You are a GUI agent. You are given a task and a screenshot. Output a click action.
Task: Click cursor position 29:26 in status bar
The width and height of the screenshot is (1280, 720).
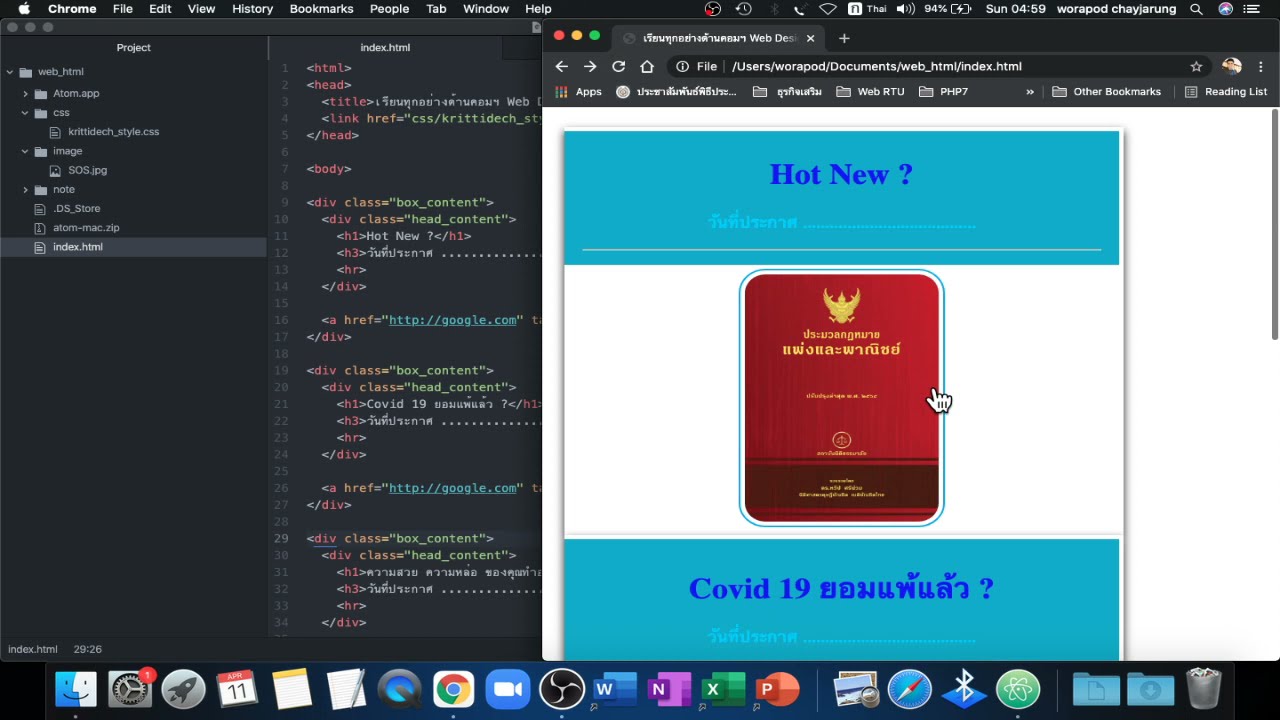[x=88, y=649]
